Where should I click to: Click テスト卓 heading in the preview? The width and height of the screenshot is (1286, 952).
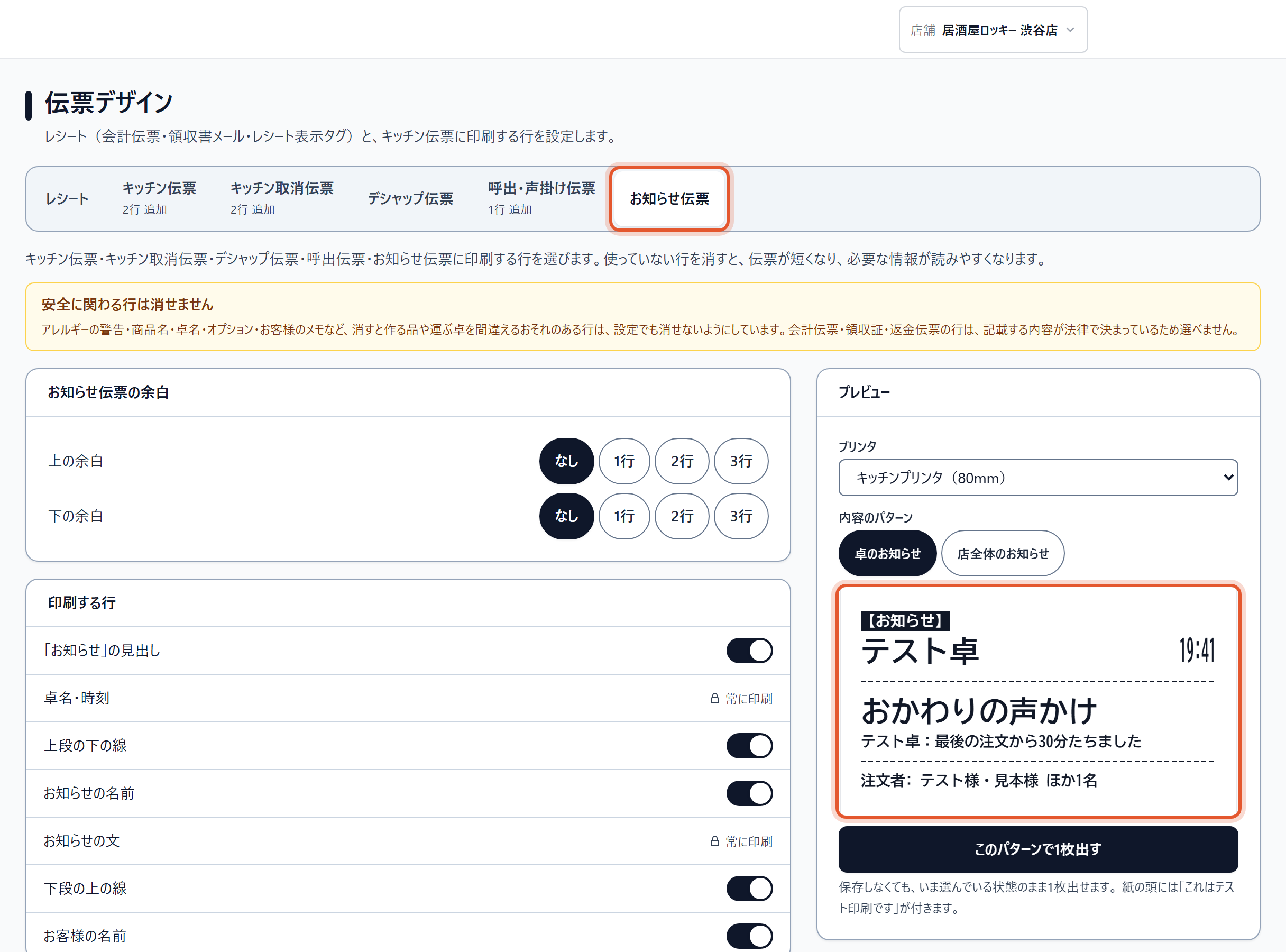(x=920, y=652)
